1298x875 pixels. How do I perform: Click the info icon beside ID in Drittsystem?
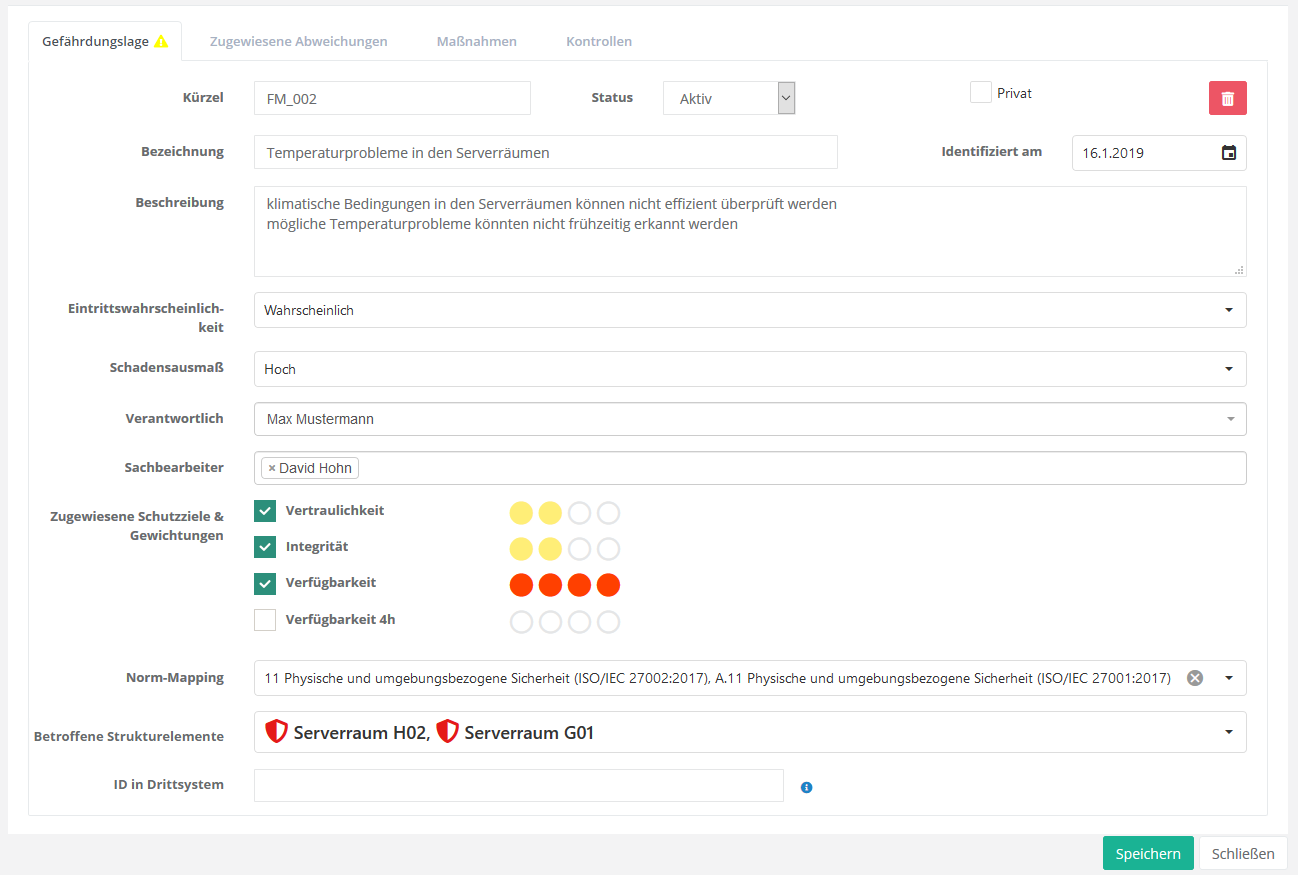pos(807,787)
